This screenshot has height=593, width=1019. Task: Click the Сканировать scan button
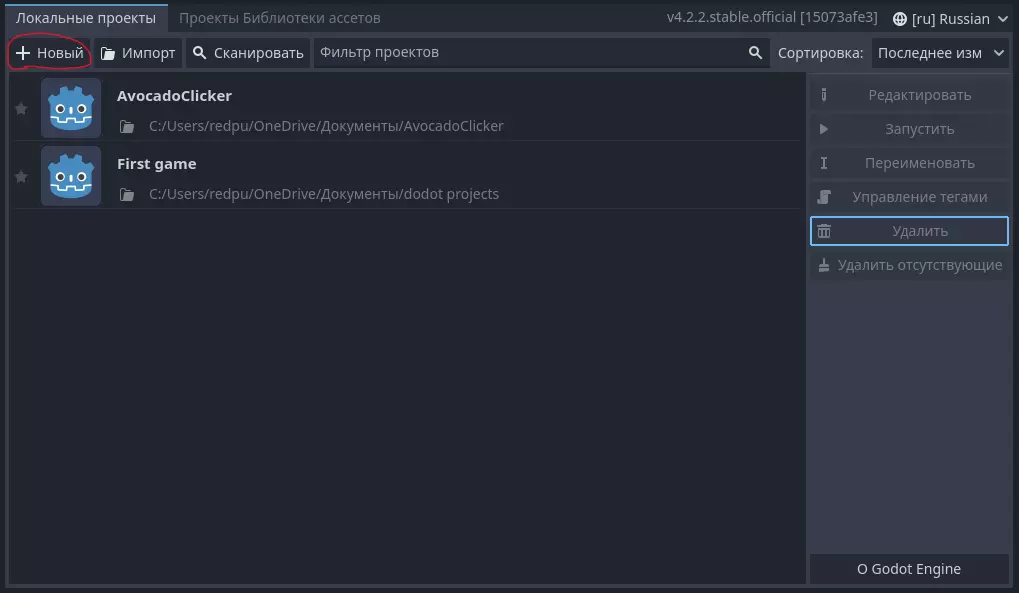[x=248, y=53]
